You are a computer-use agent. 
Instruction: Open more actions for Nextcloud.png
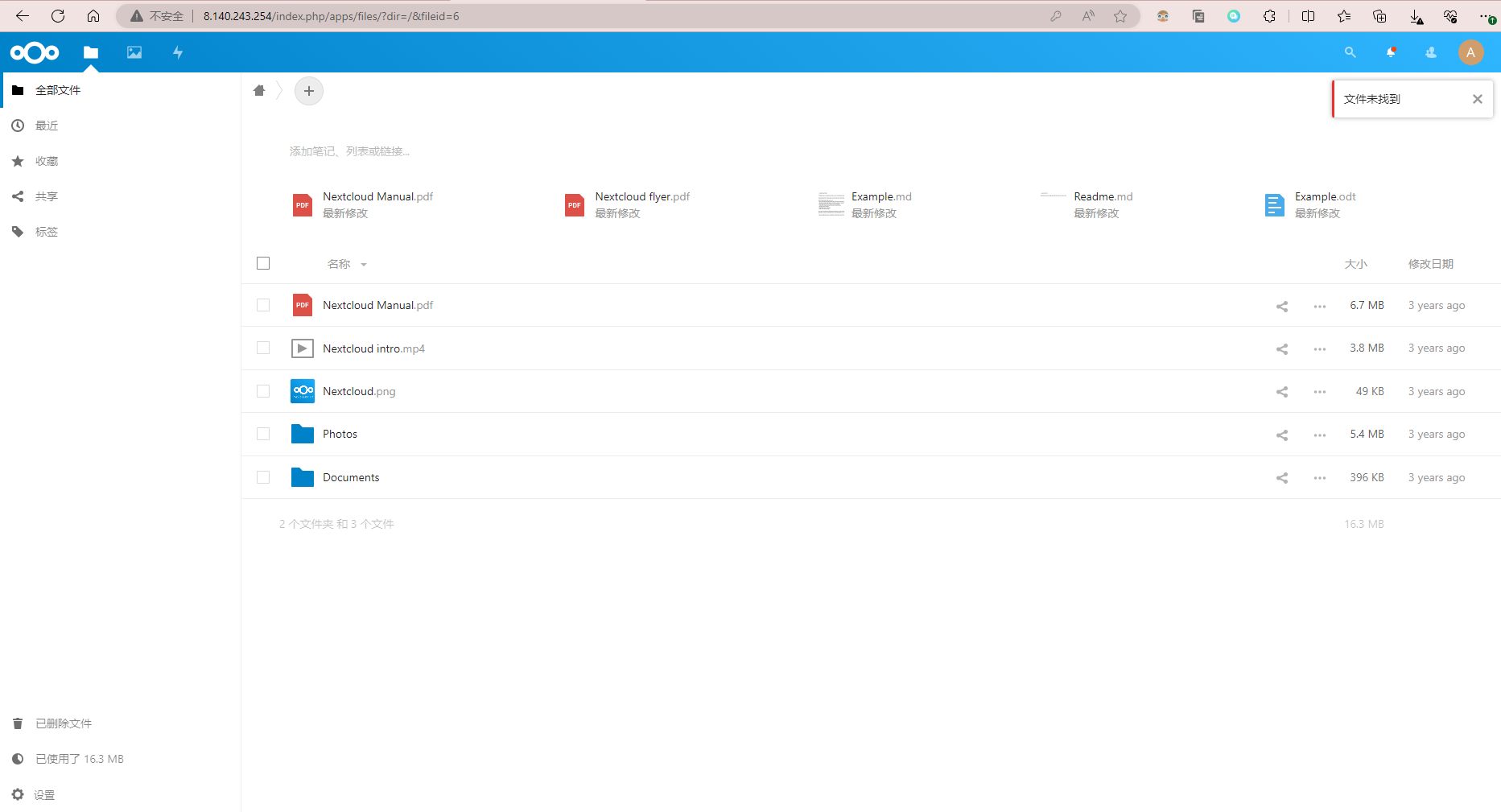(1320, 392)
